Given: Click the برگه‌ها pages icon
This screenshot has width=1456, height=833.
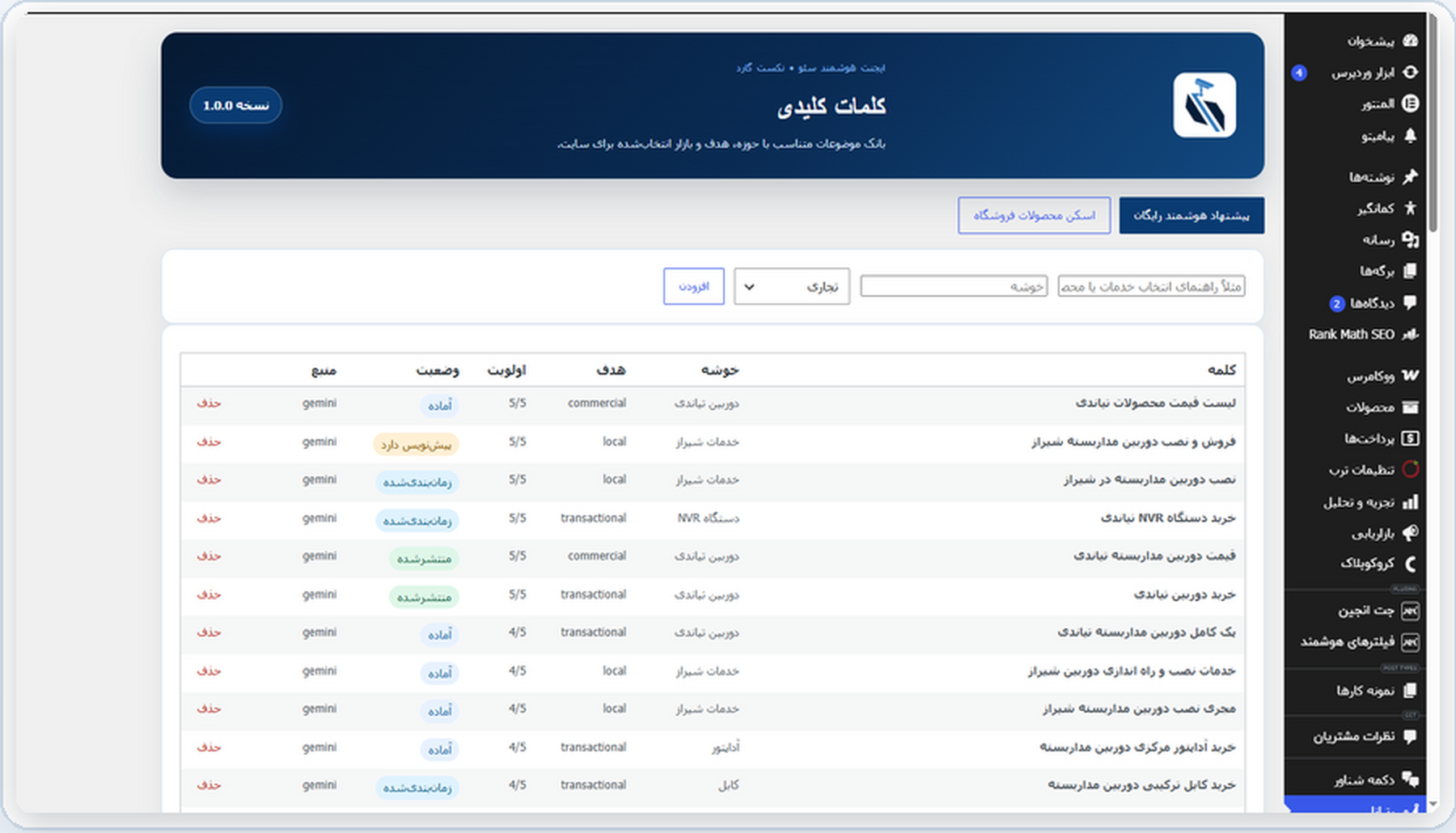Looking at the screenshot, I should [1410, 271].
